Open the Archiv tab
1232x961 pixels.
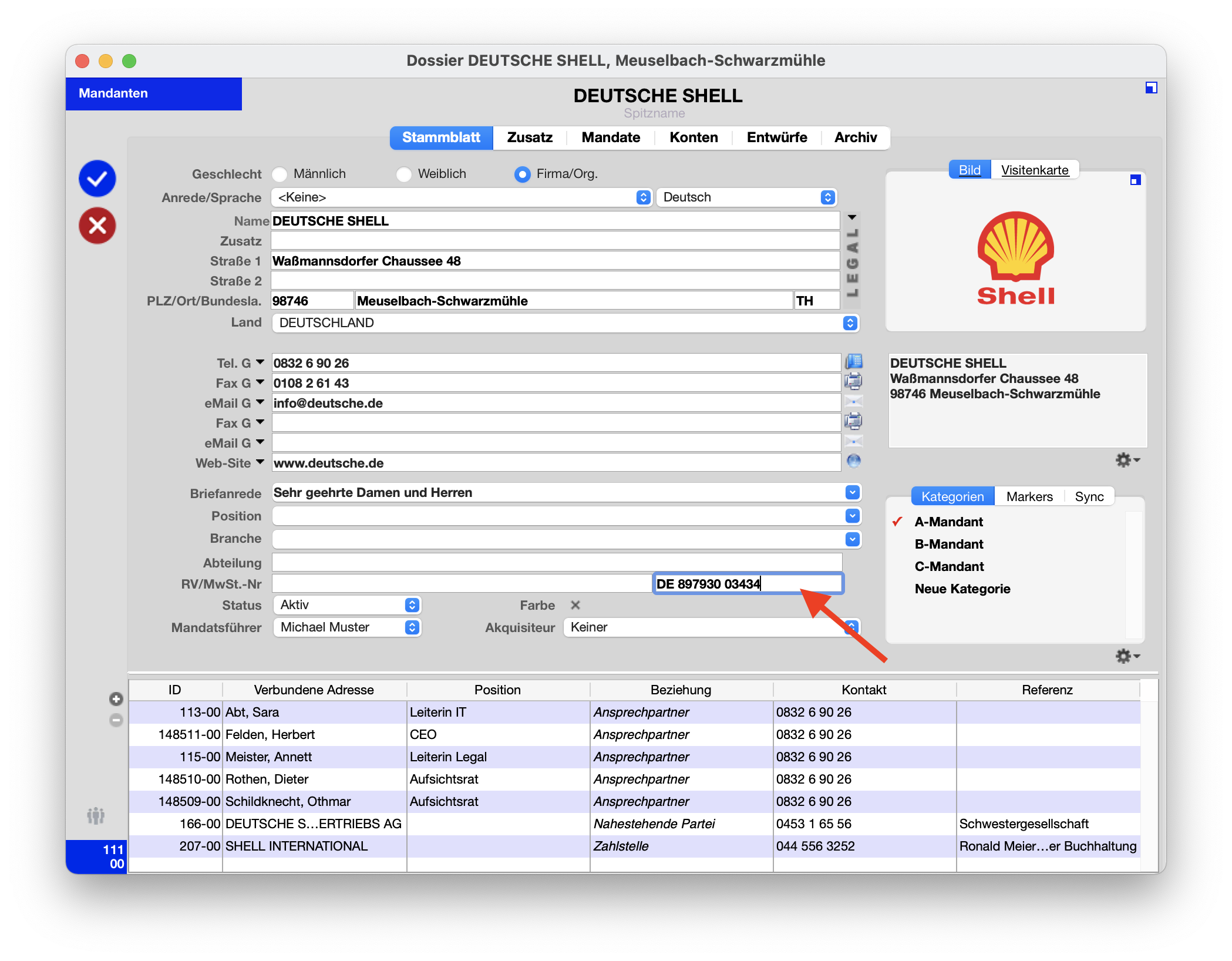[856, 137]
